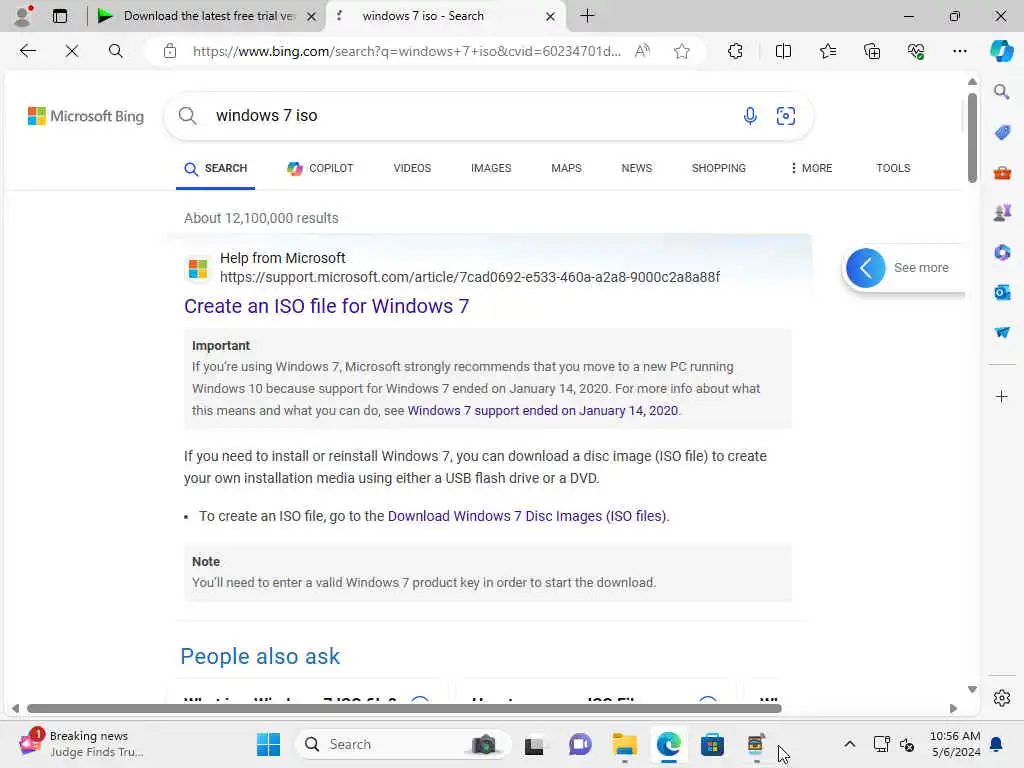Open the Tools briefcase sidebar icon

click(1002, 172)
